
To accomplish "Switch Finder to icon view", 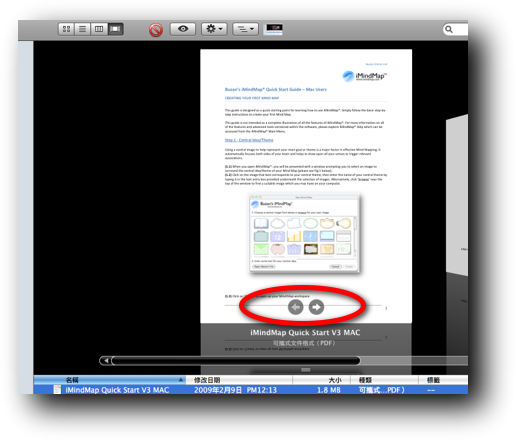I will [x=66, y=29].
